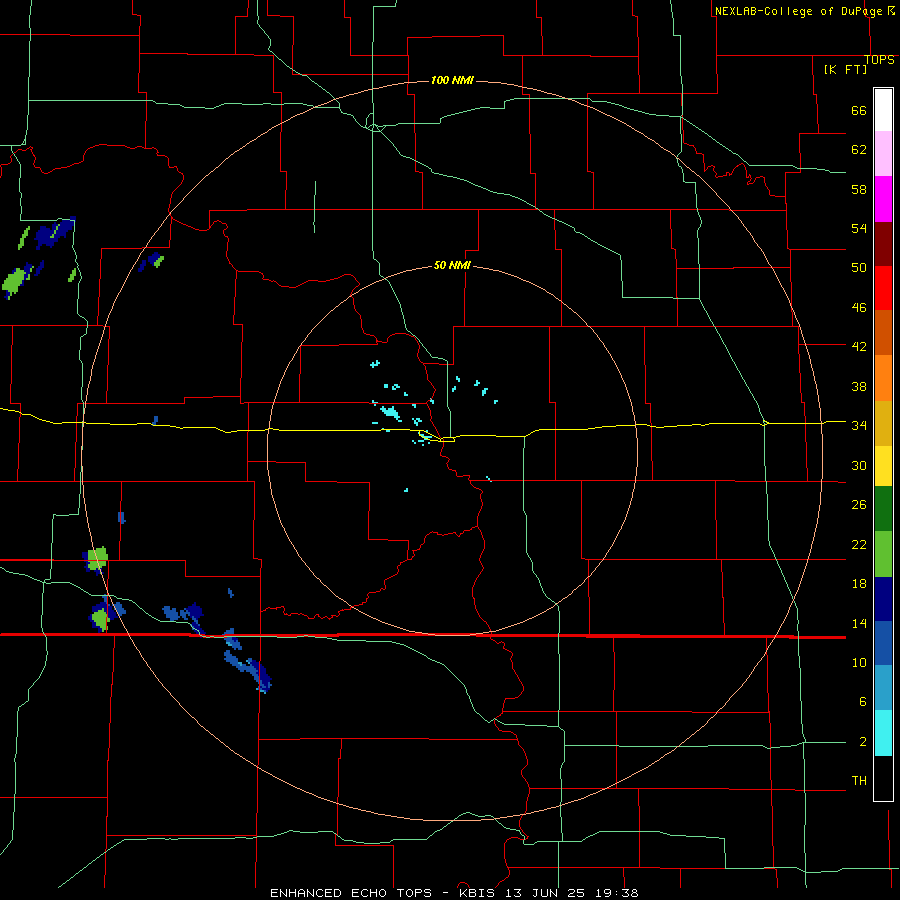Click the legend value 62

click(859, 150)
